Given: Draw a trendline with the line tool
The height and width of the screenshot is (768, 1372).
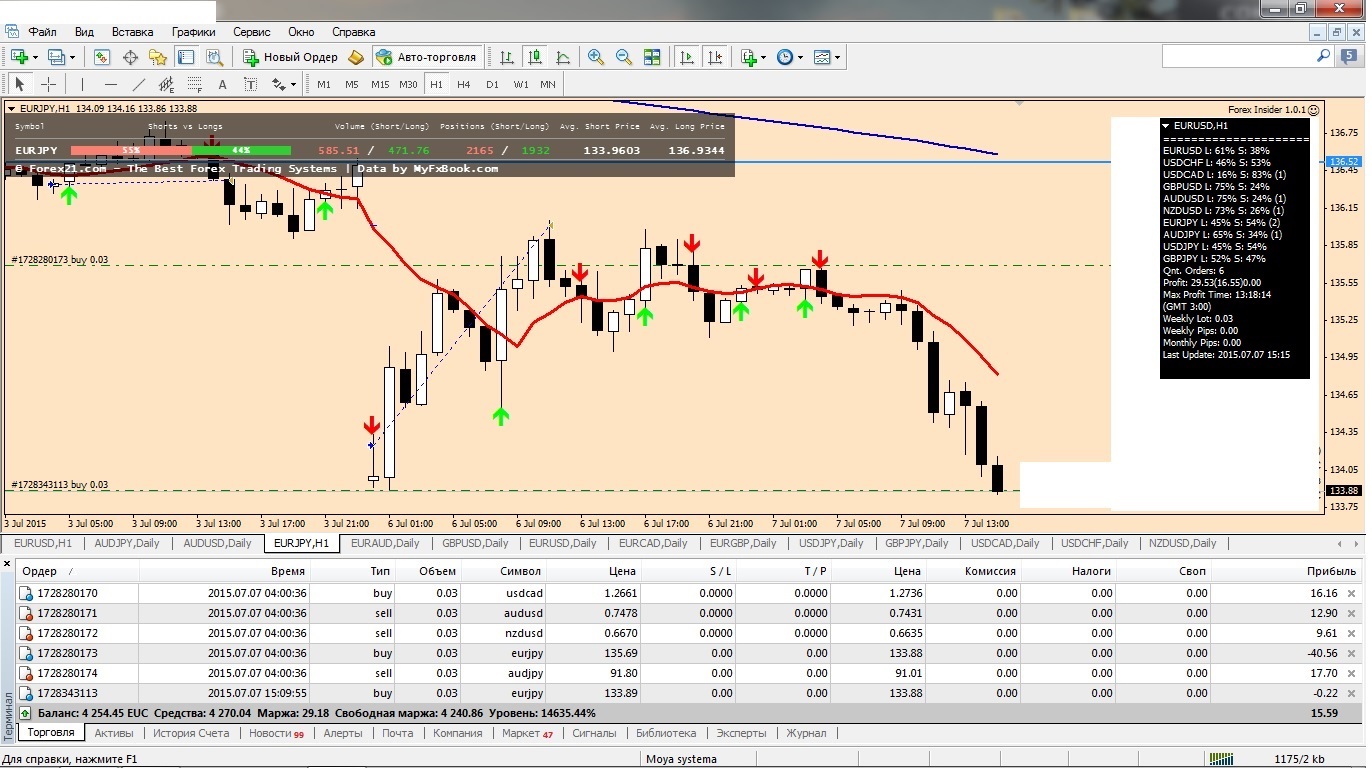Looking at the screenshot, I should click(139, 85).
